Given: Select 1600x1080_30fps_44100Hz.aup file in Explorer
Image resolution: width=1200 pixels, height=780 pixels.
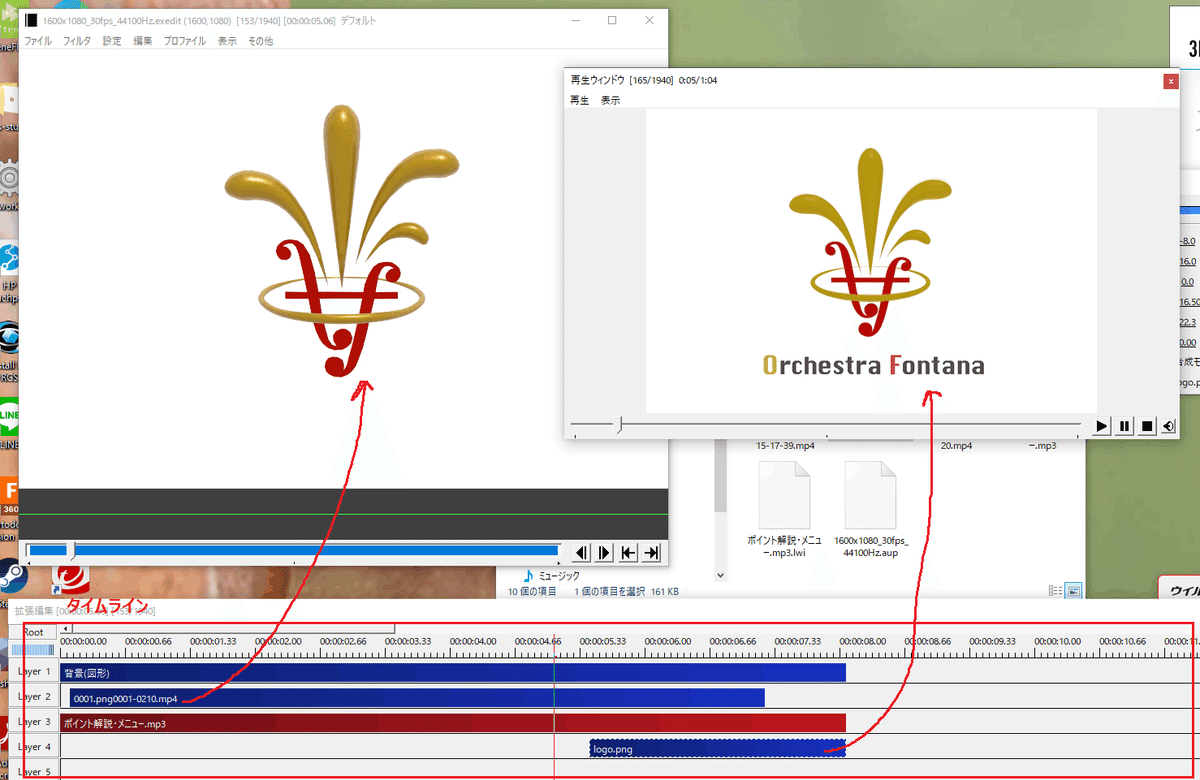Looking at the screenshot, I should (869, 508).
